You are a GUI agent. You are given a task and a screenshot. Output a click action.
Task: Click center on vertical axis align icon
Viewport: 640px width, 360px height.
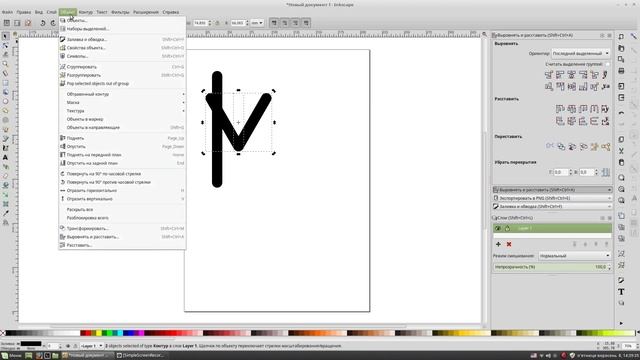pyautogui.click(x=571, y=75)
